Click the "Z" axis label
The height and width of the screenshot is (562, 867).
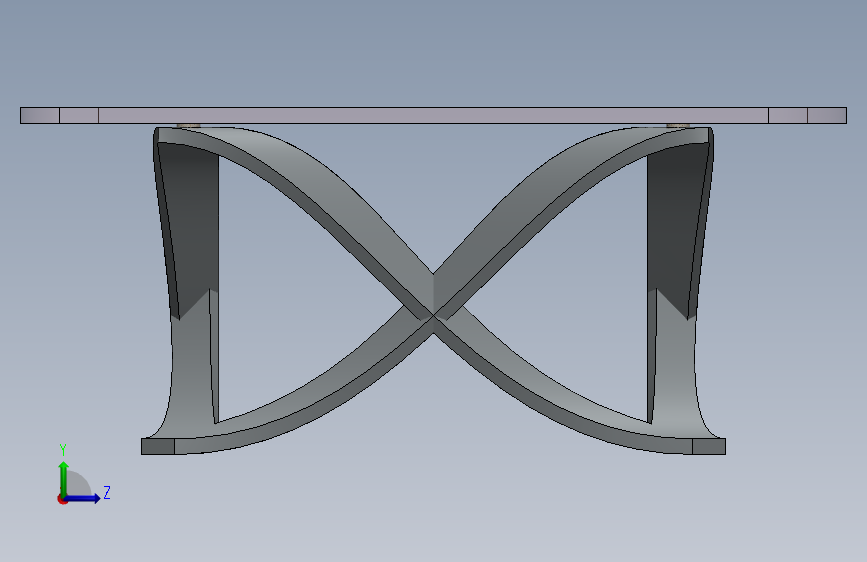click(107, 492)
